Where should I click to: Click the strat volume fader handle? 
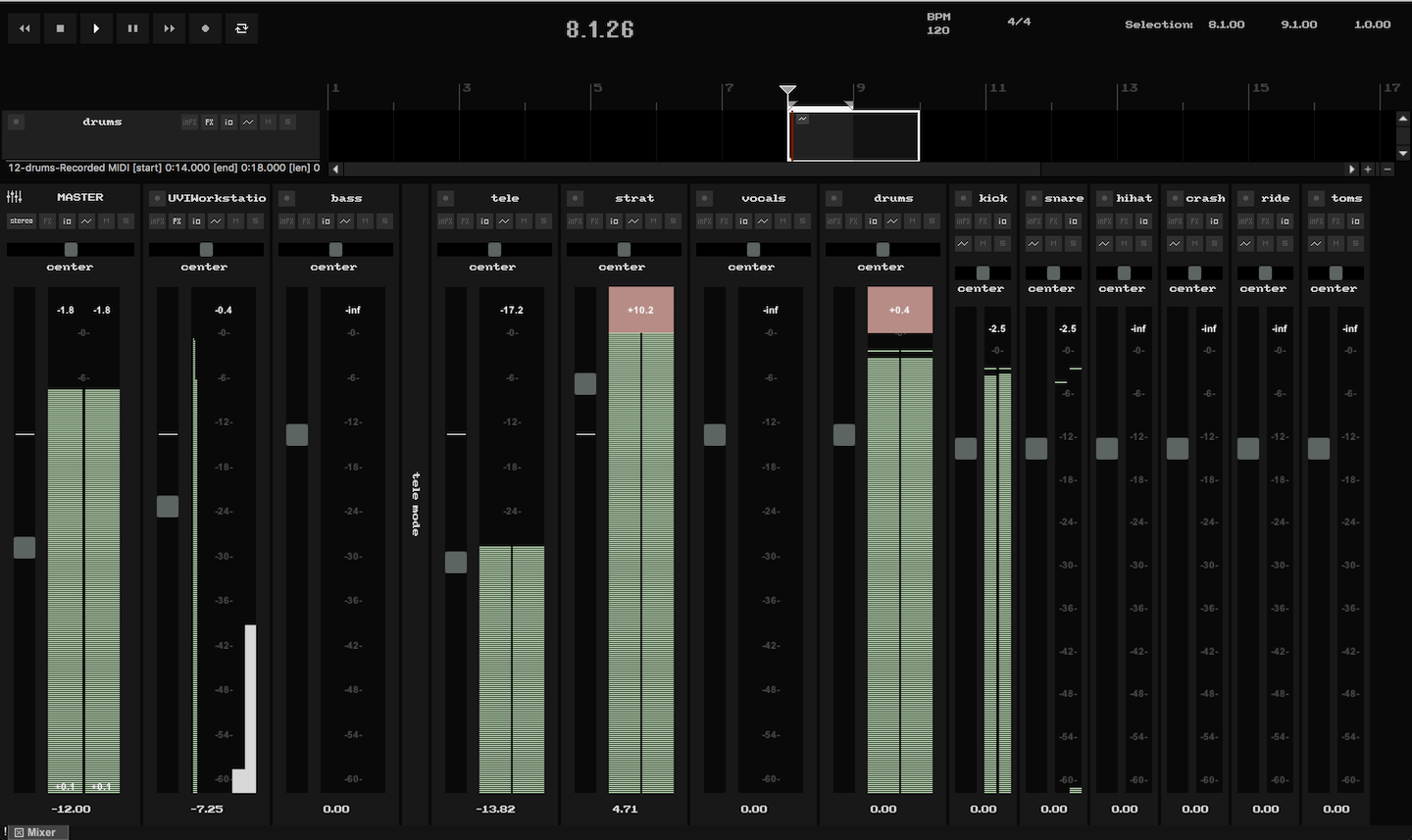coord(585,383)
